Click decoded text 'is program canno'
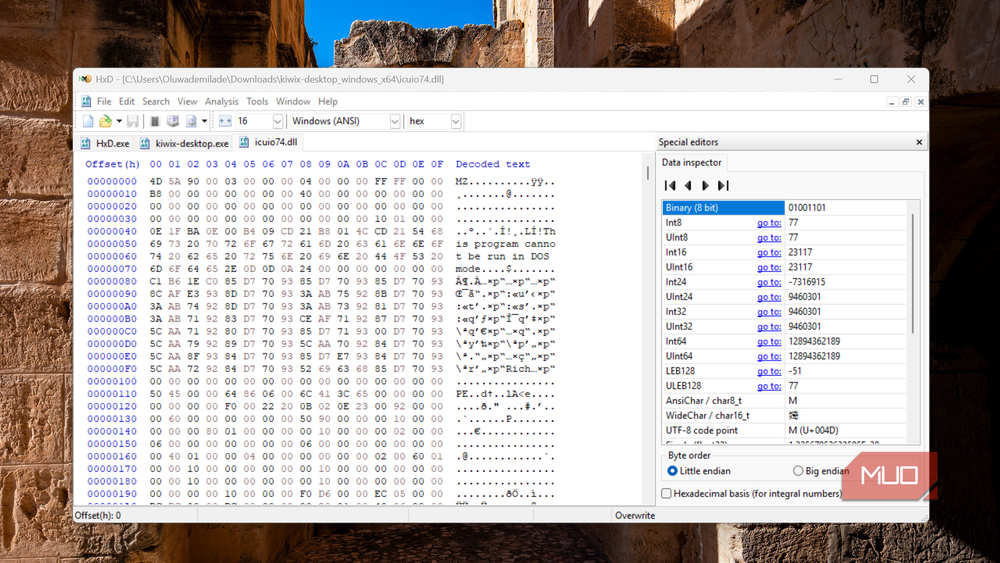1000x563 pixels. point(505,244)
